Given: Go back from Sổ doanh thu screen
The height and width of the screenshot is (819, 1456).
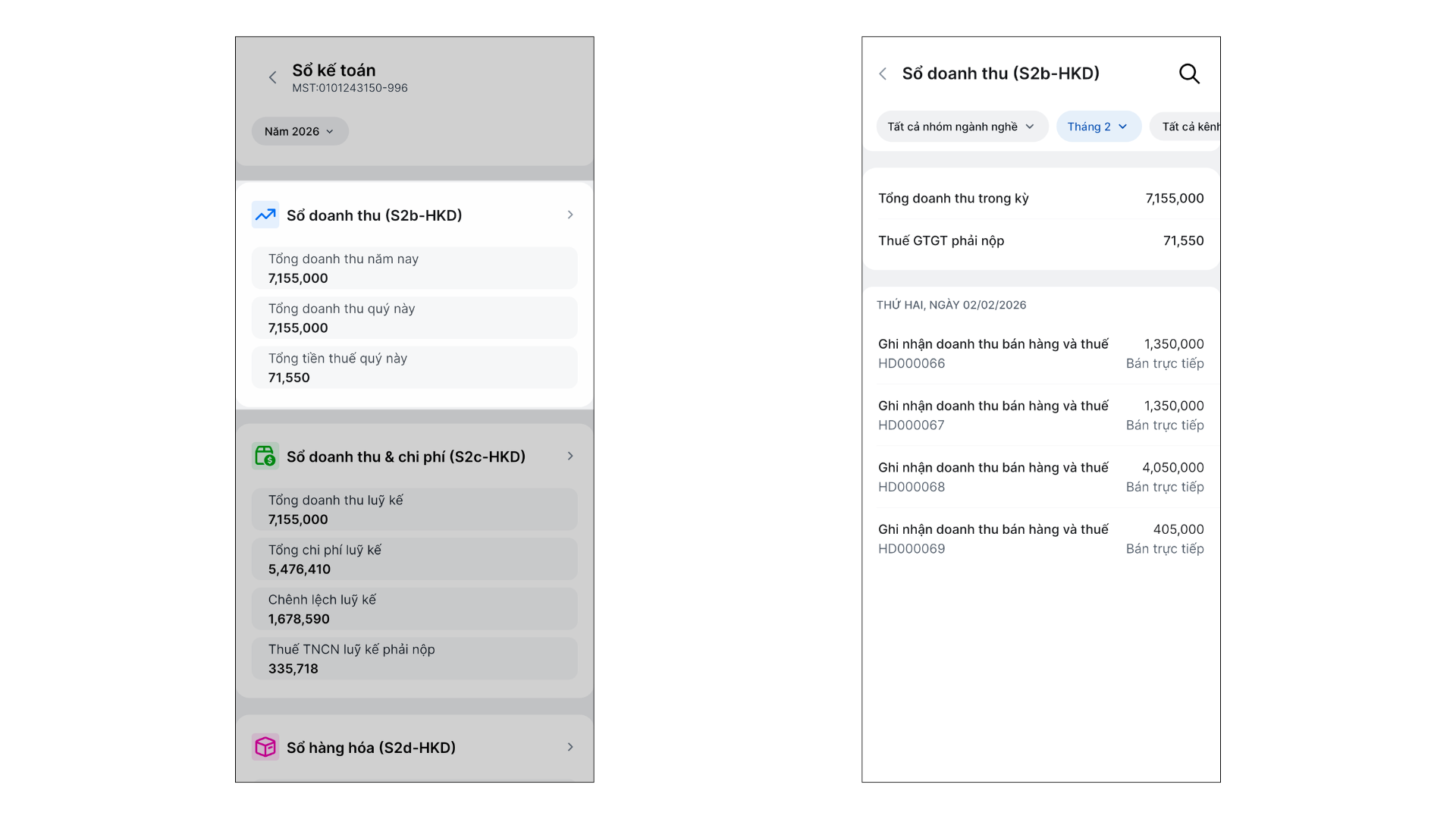Looking at the screenshot, I should point(883,74).
